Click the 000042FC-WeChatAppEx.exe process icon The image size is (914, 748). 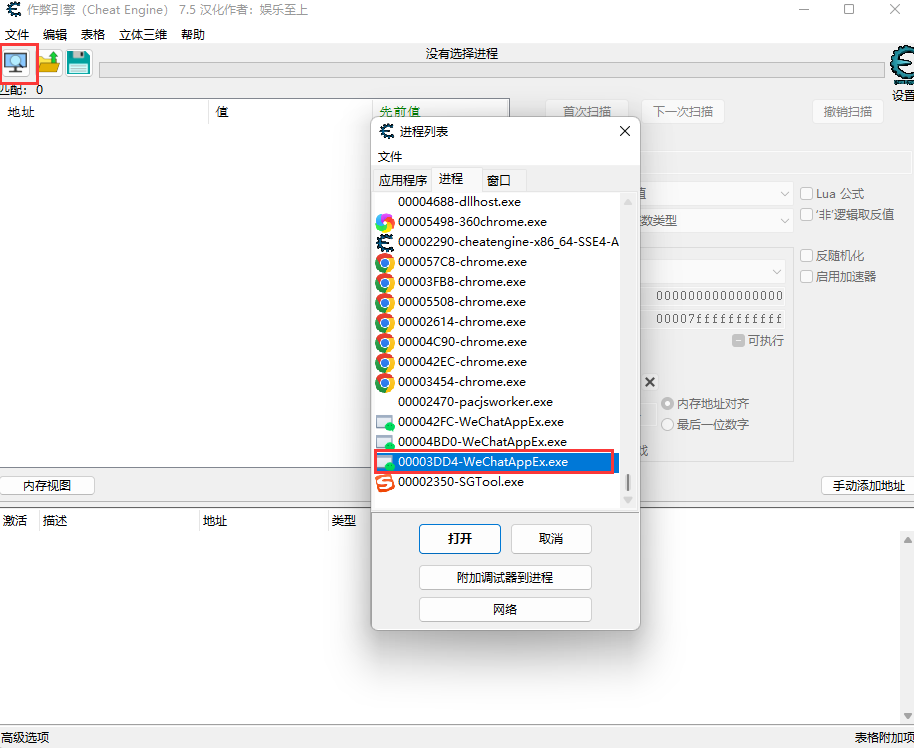pyautogui.click(x=385, y=422)
